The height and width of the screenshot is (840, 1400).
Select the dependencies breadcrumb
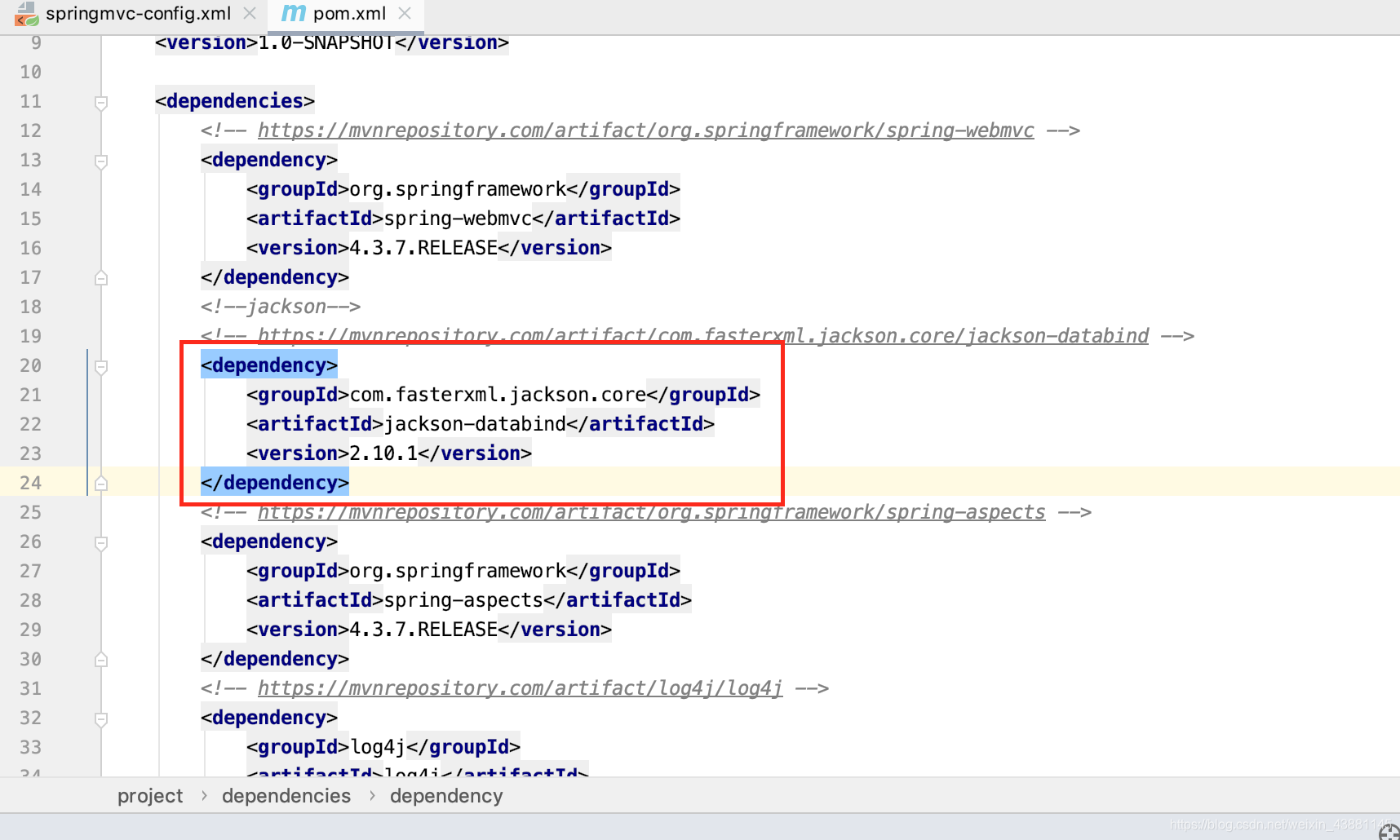tap(286, 796)
